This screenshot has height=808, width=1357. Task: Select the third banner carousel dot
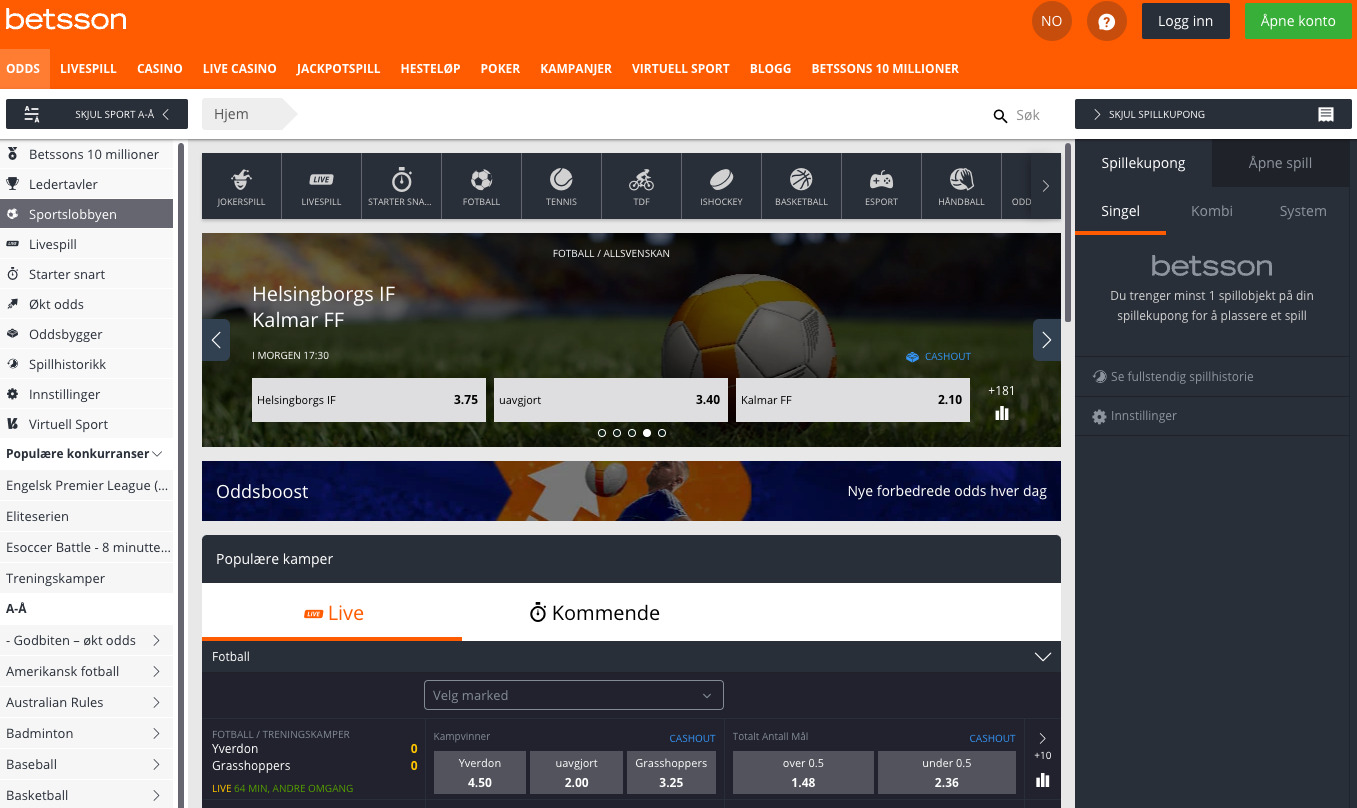tap(632, 433)
